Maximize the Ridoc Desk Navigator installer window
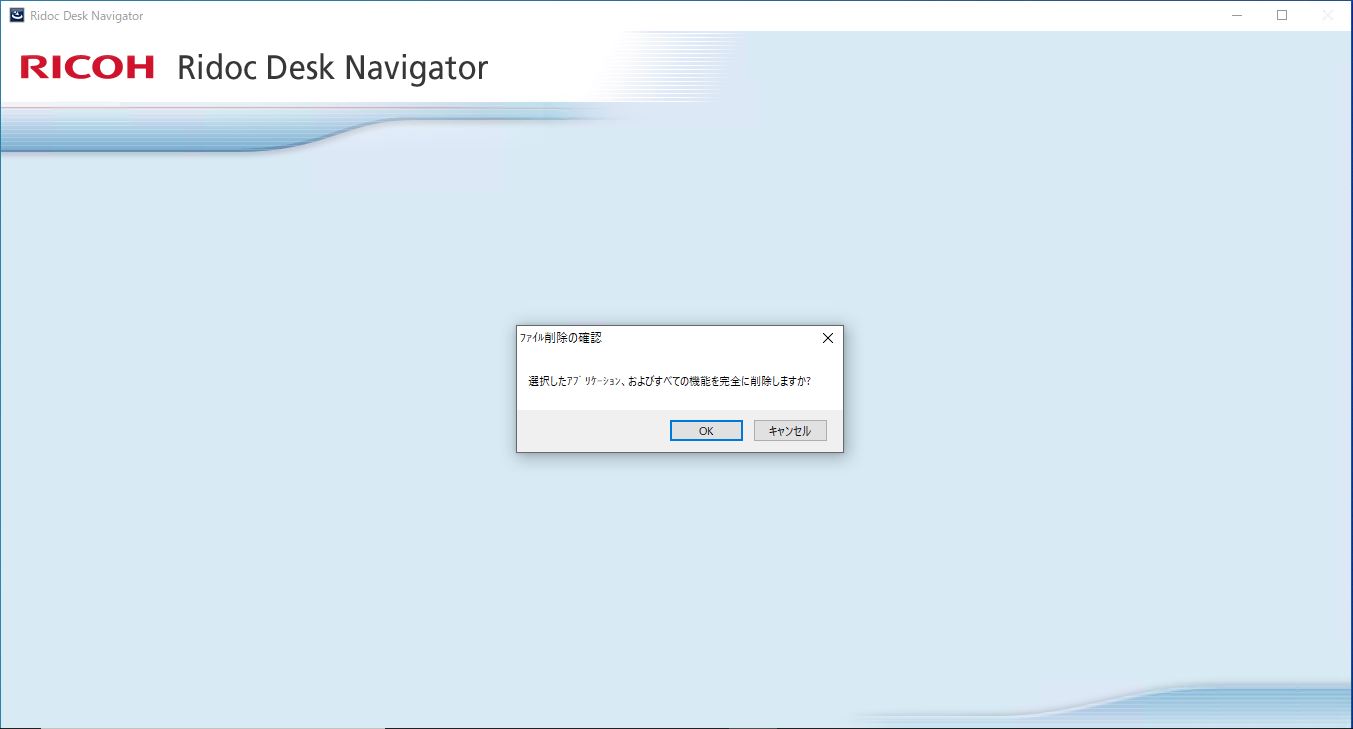 coord(1282,15)
